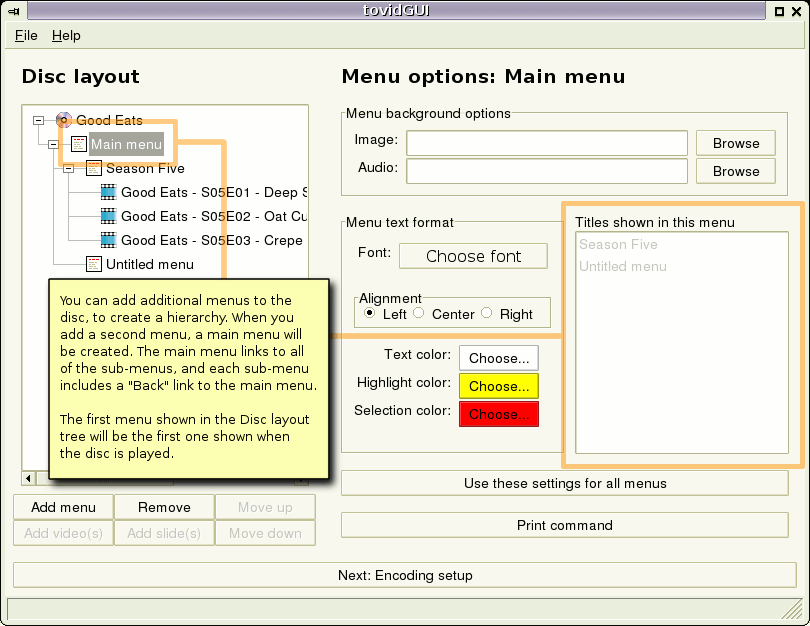Enable Left alignment
The width and height of the screenshot is (810, 626).
point(369,313)
